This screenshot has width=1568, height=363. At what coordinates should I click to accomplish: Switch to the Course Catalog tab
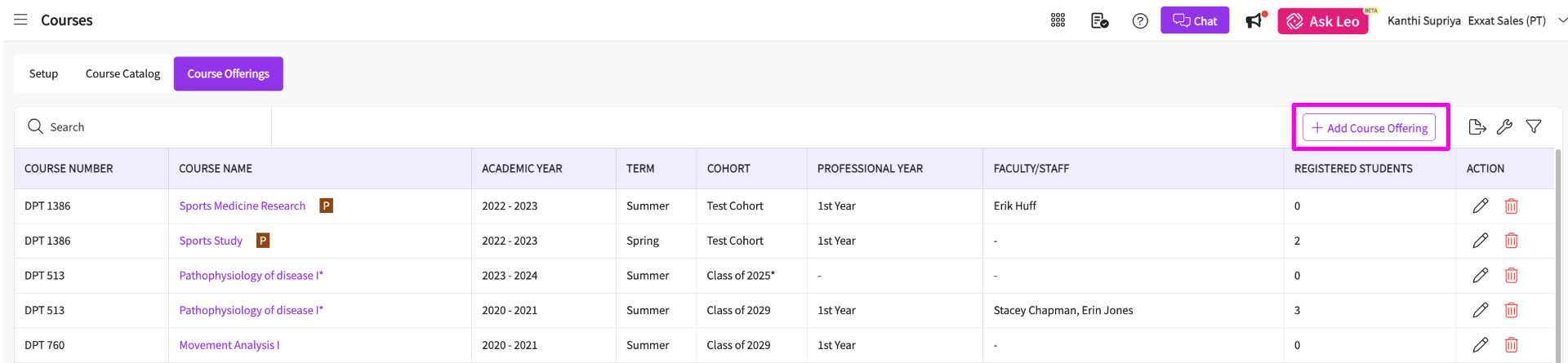tap(122, 73)
